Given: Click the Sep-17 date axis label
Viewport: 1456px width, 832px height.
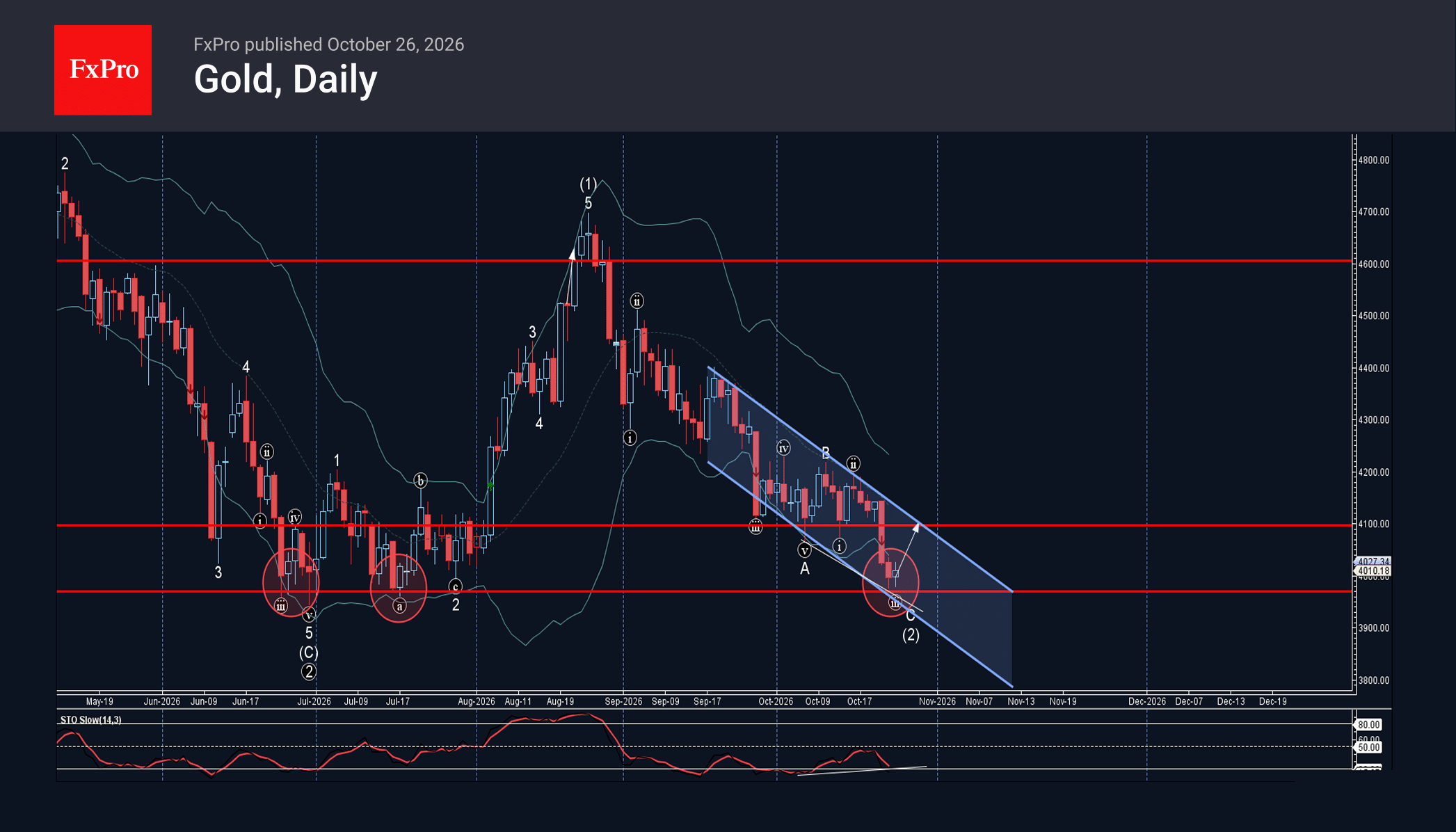Looking at the screenshot, I should pos(707,701).
